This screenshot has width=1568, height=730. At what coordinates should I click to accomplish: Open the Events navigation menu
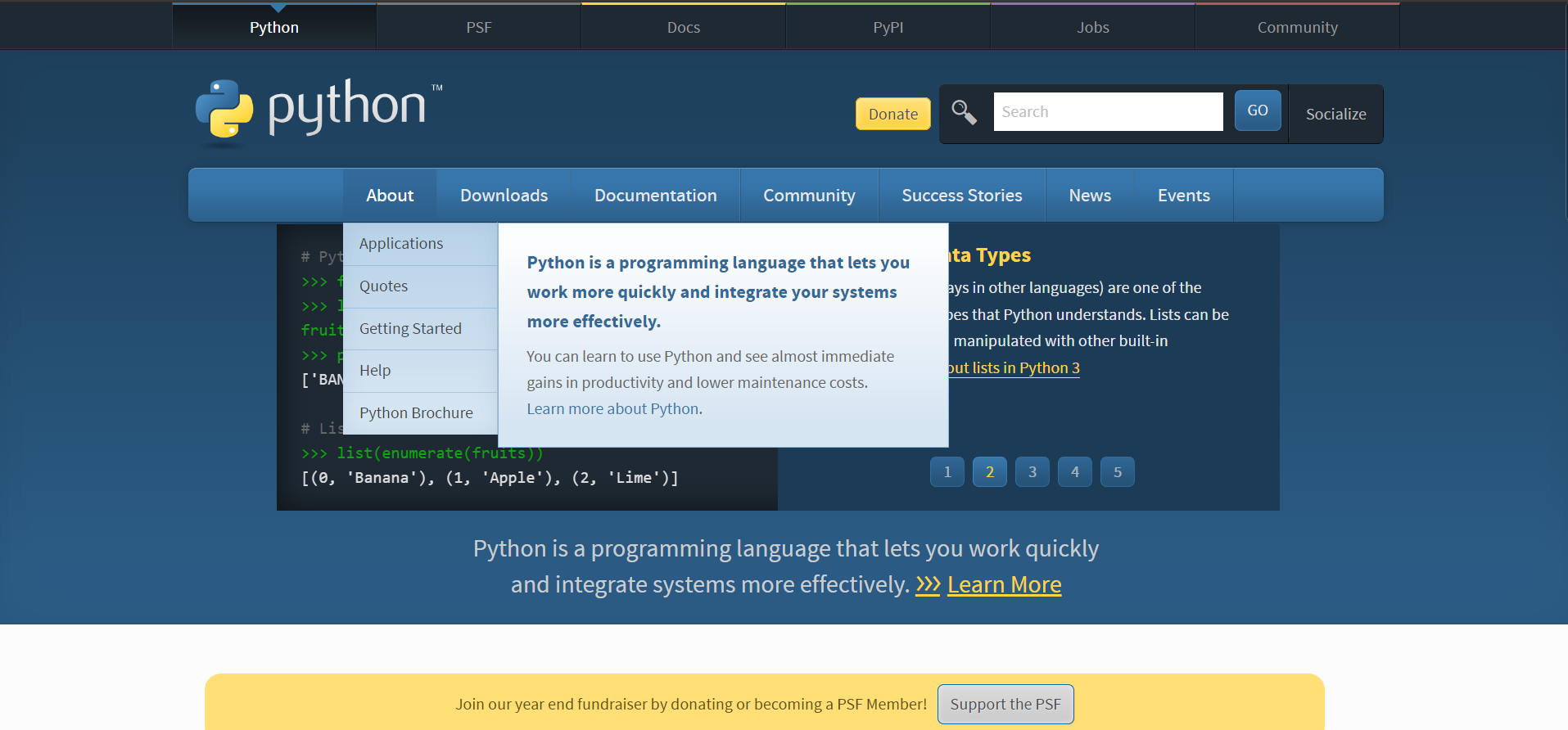tap(1183, 195)
